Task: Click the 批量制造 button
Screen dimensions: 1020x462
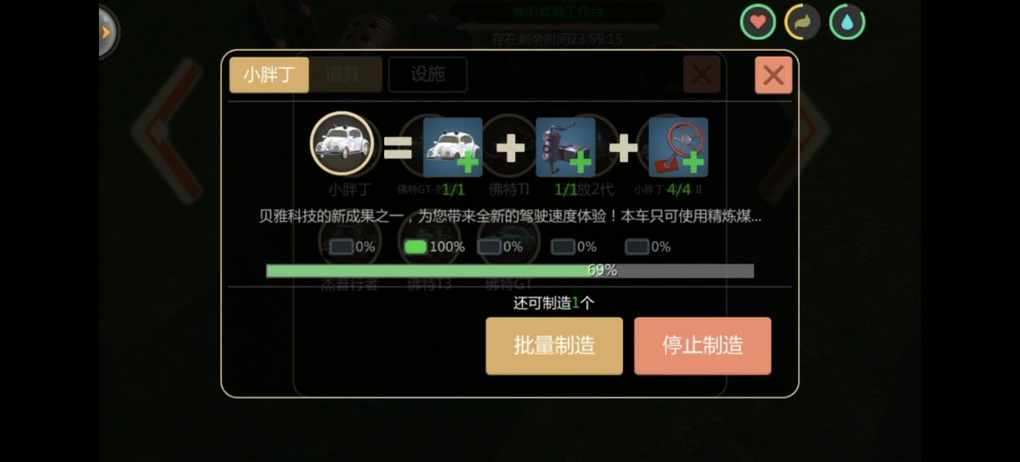Action: pos(554,346)
